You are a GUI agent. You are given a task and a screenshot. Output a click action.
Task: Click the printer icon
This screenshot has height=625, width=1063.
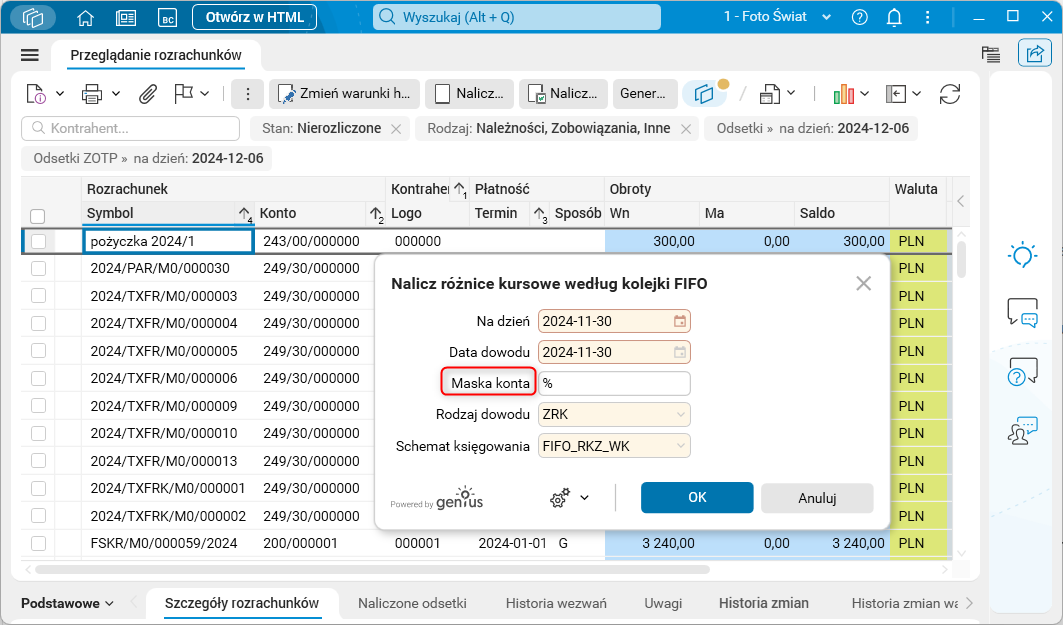(92, 94)
